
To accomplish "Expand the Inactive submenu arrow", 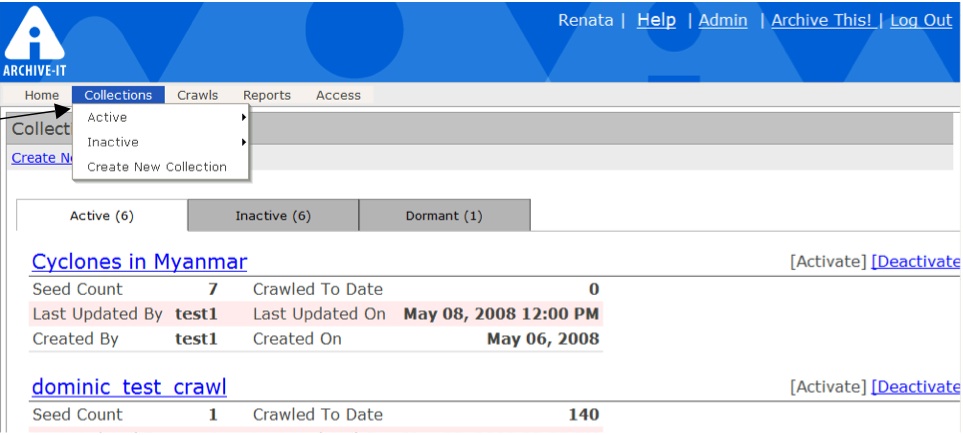I will click(243, 142).
